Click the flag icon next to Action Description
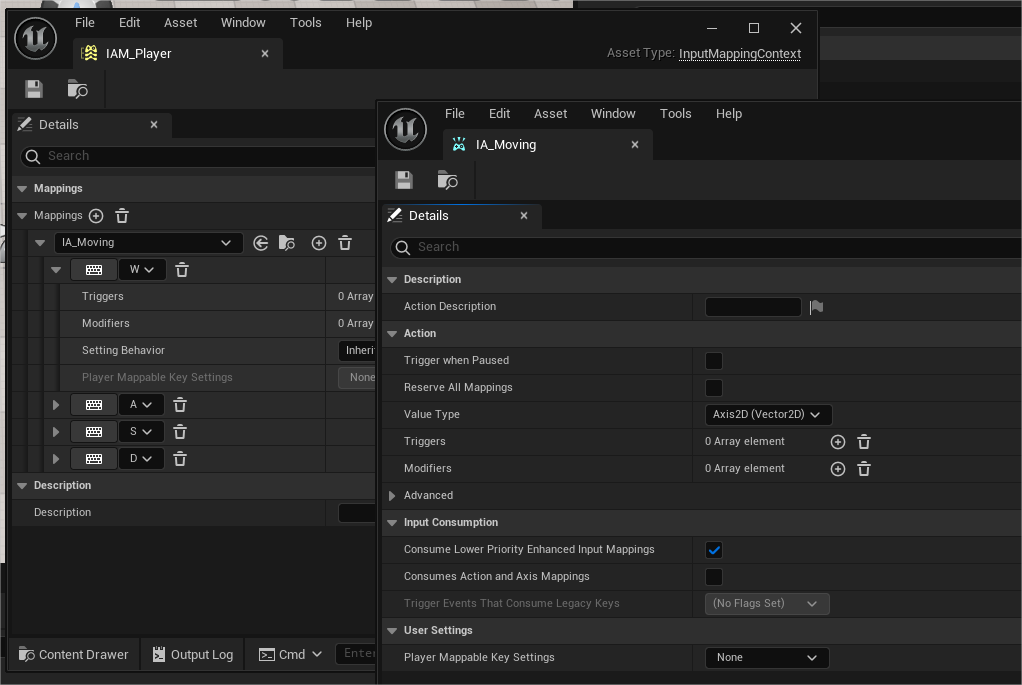This screenshot has width=1022, height=685. [816, 307]
